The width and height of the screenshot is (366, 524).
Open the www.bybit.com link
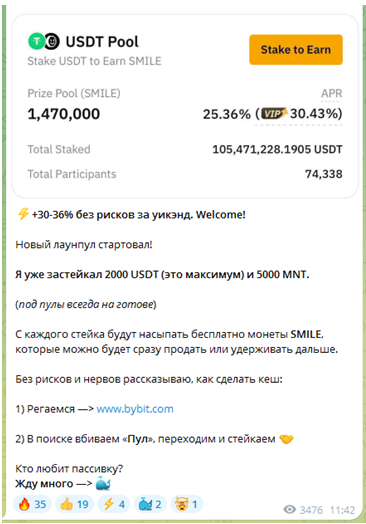135,409
